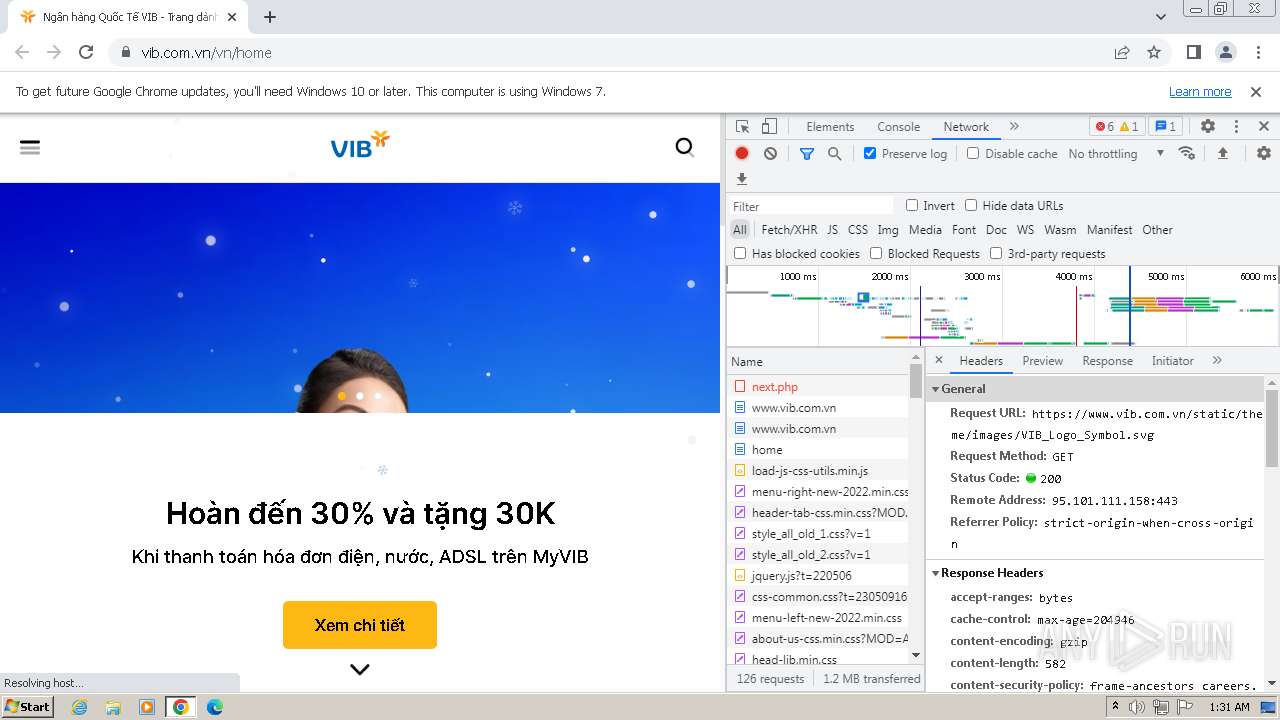Image resolution: width=1280 pixels, height=720 pixels.
Task: Open the Learn more link
Action: (x=1200, y=92)
